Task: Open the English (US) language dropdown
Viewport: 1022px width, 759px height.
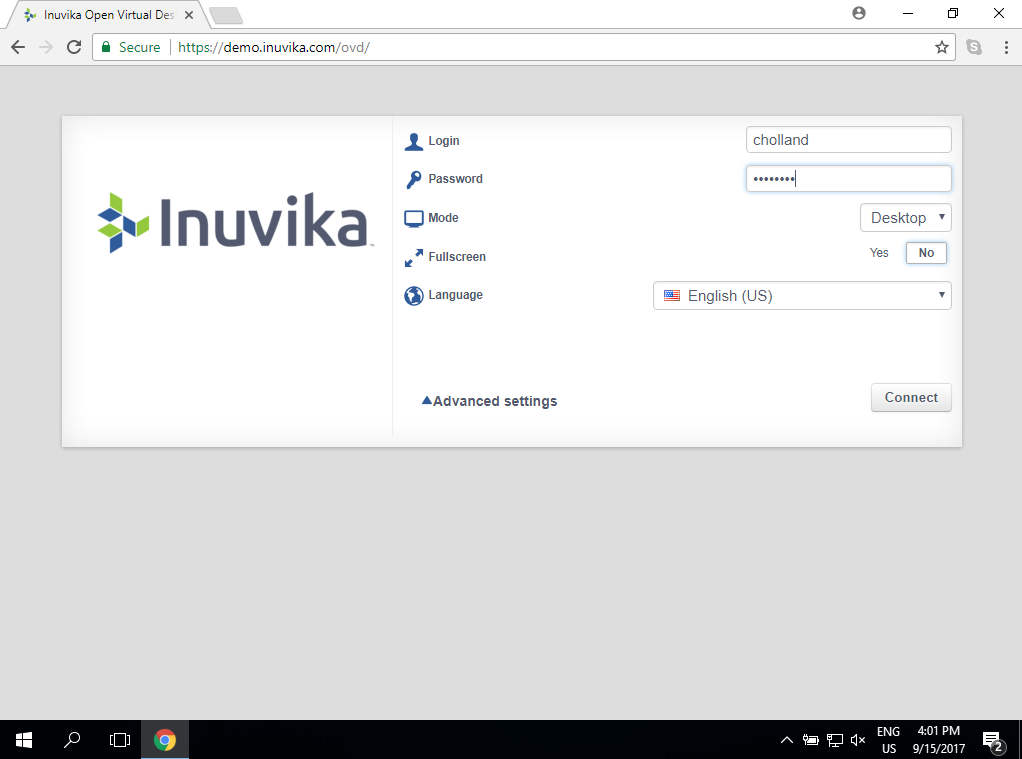Action: pos(801,295)
